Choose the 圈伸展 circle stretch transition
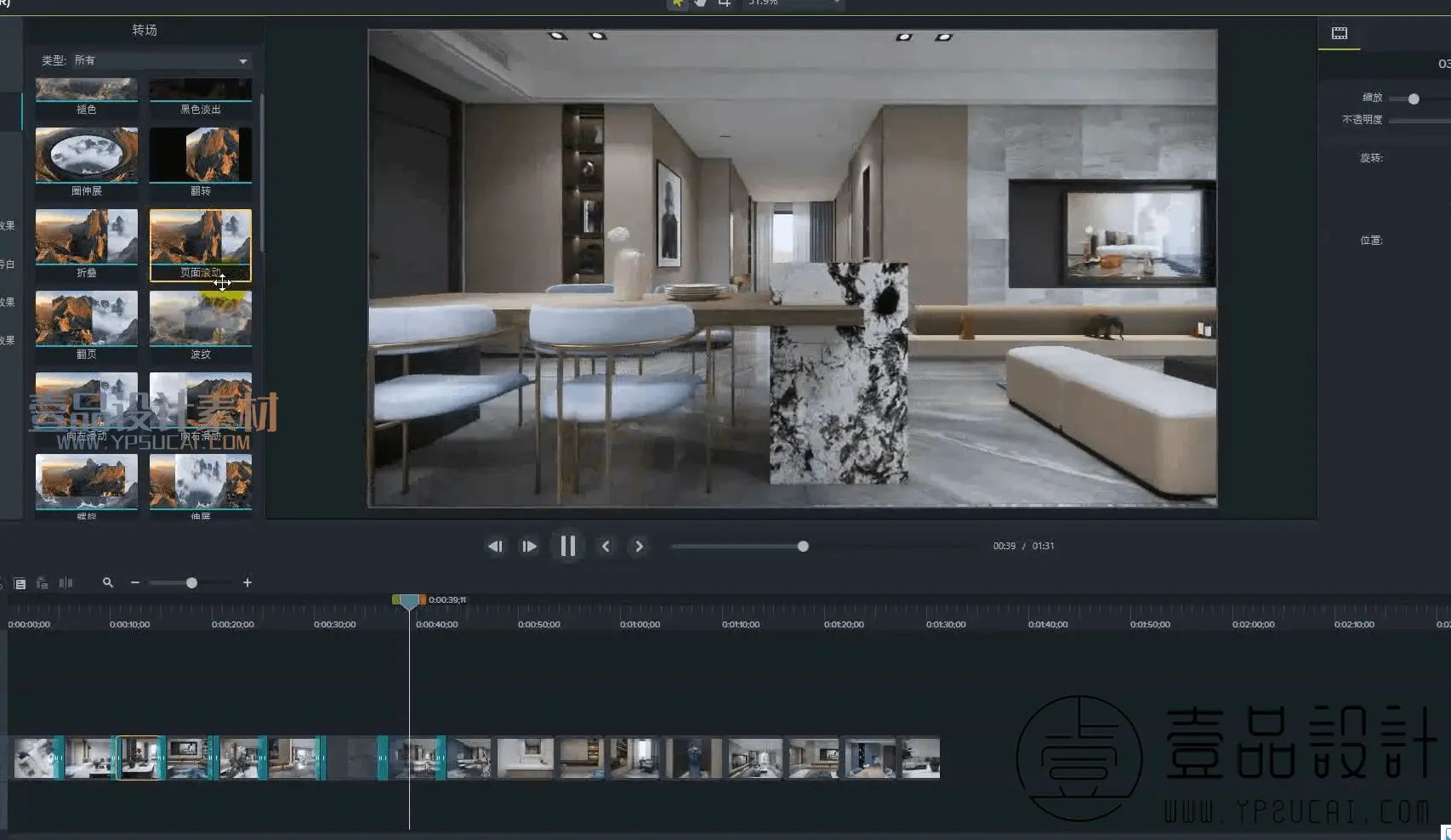The width and height of the screenshot is (1451, 840). 86,155
